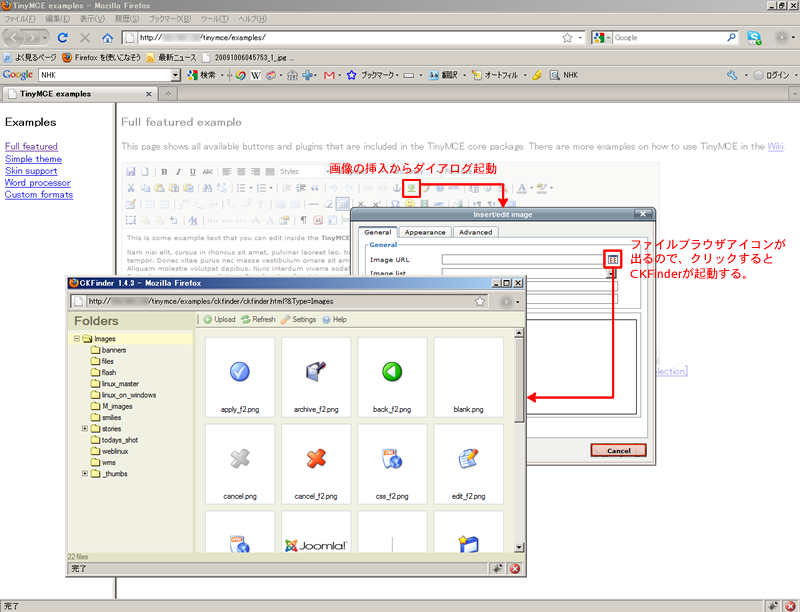The image size is (800, 612).
Task: Open Help in the CKFinder toolbar
Action: [334, 319]
